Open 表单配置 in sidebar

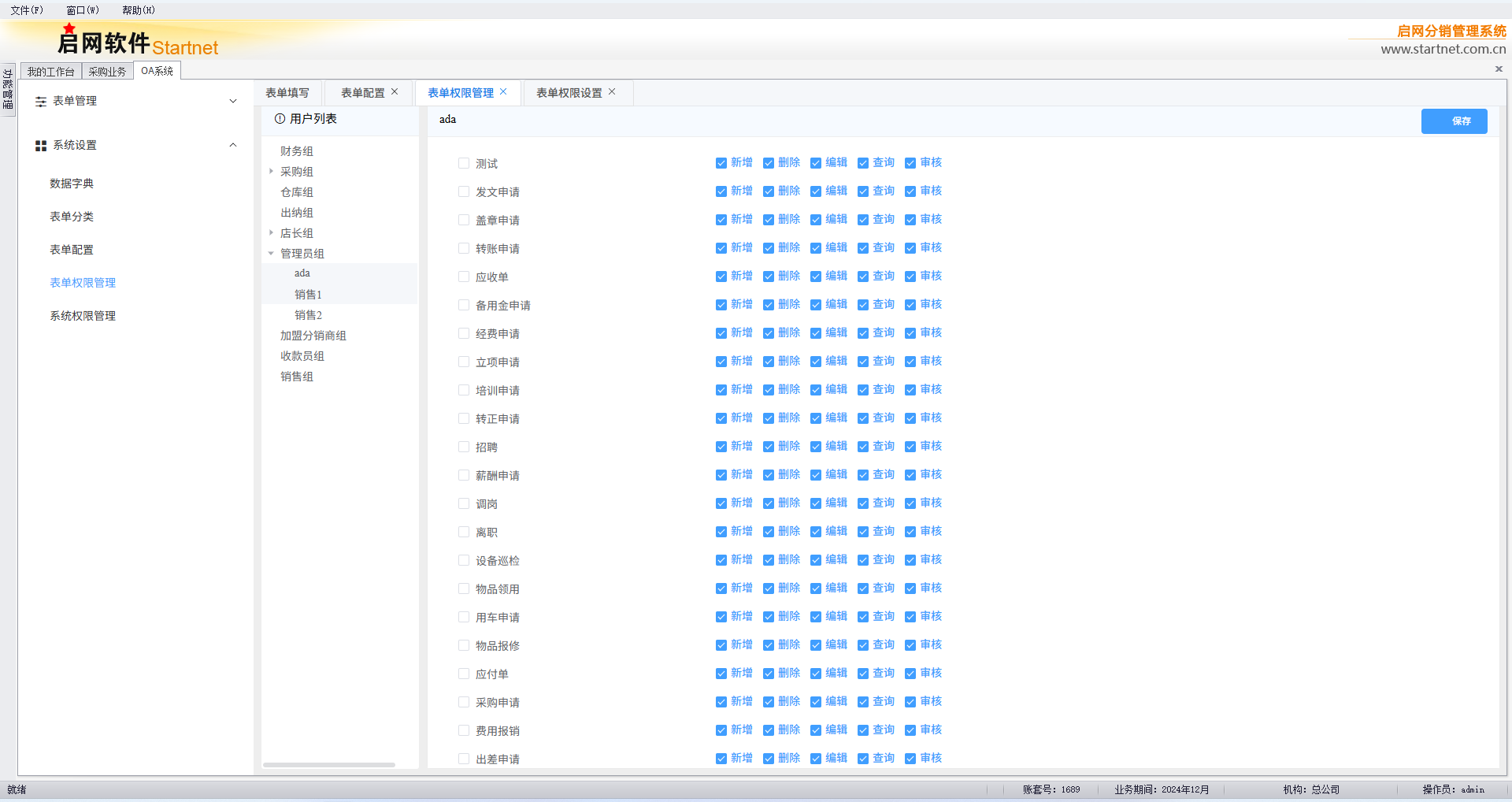[72, 250]
